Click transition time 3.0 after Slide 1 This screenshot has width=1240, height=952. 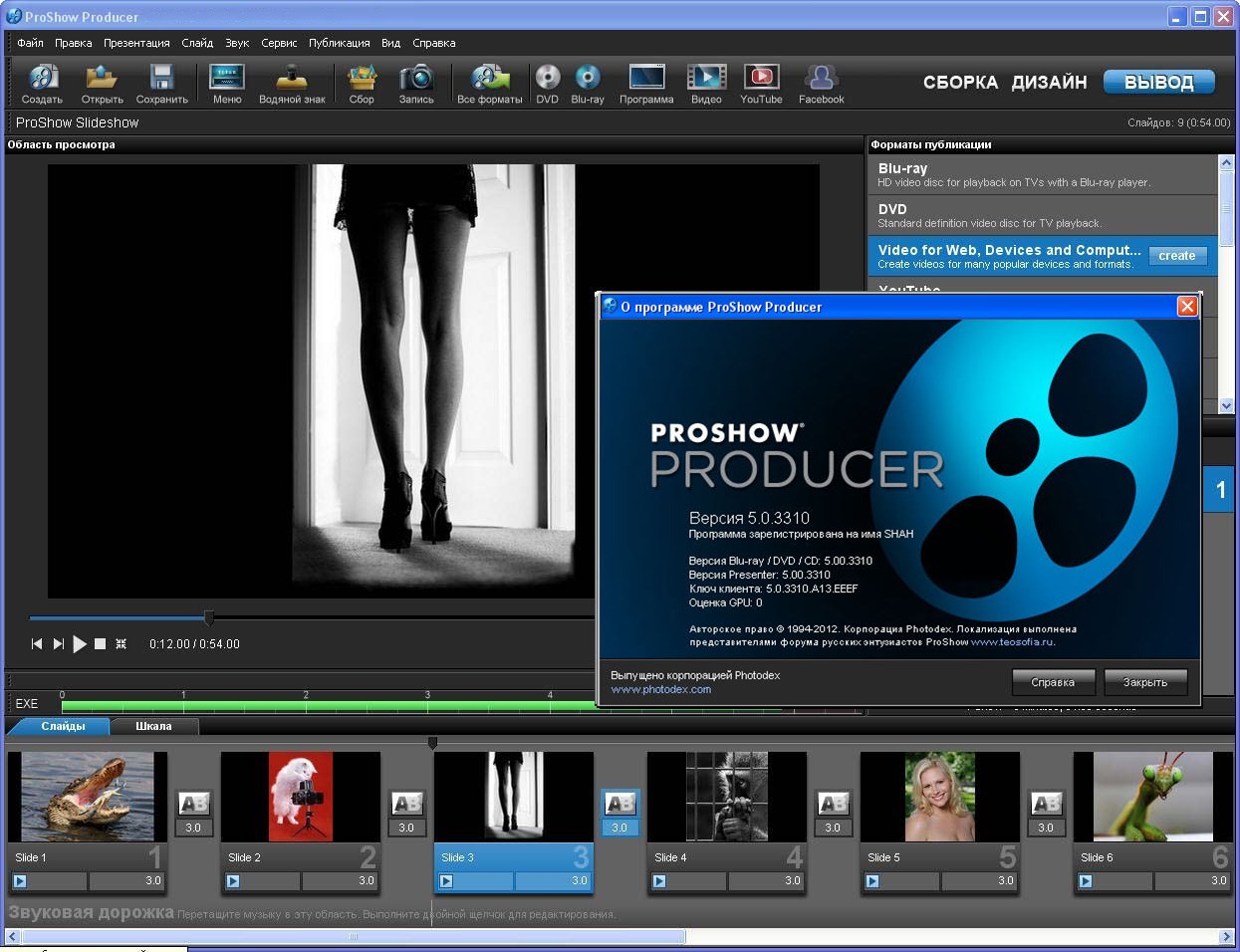(x=193, y=828)
